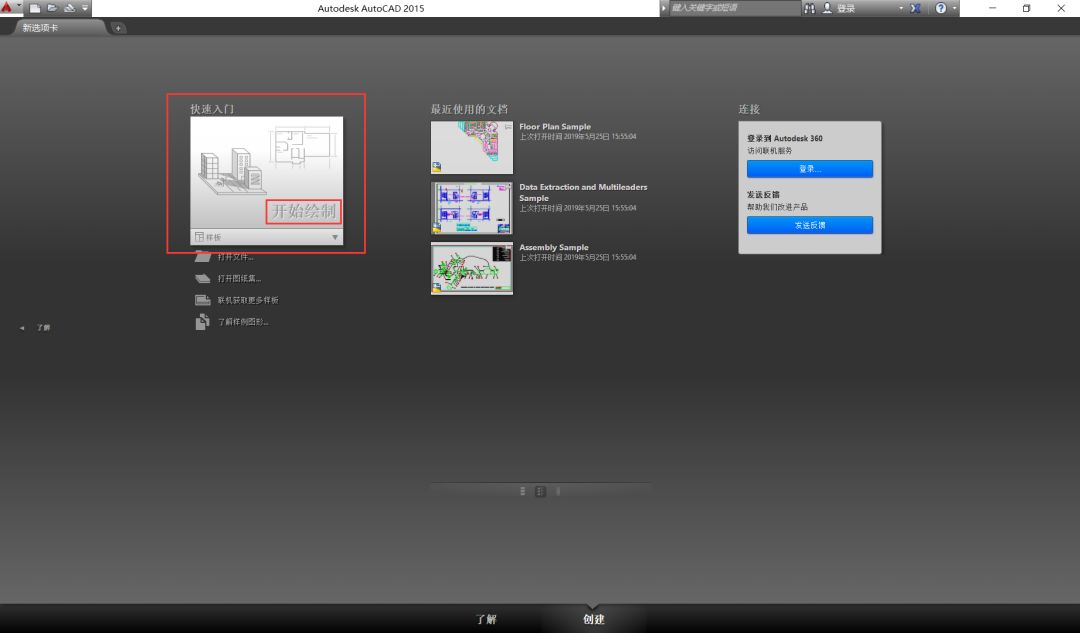Click the 了解样例图形 document icon
The width and height of the screenshot is (1080, 633).
pos(202,322)
